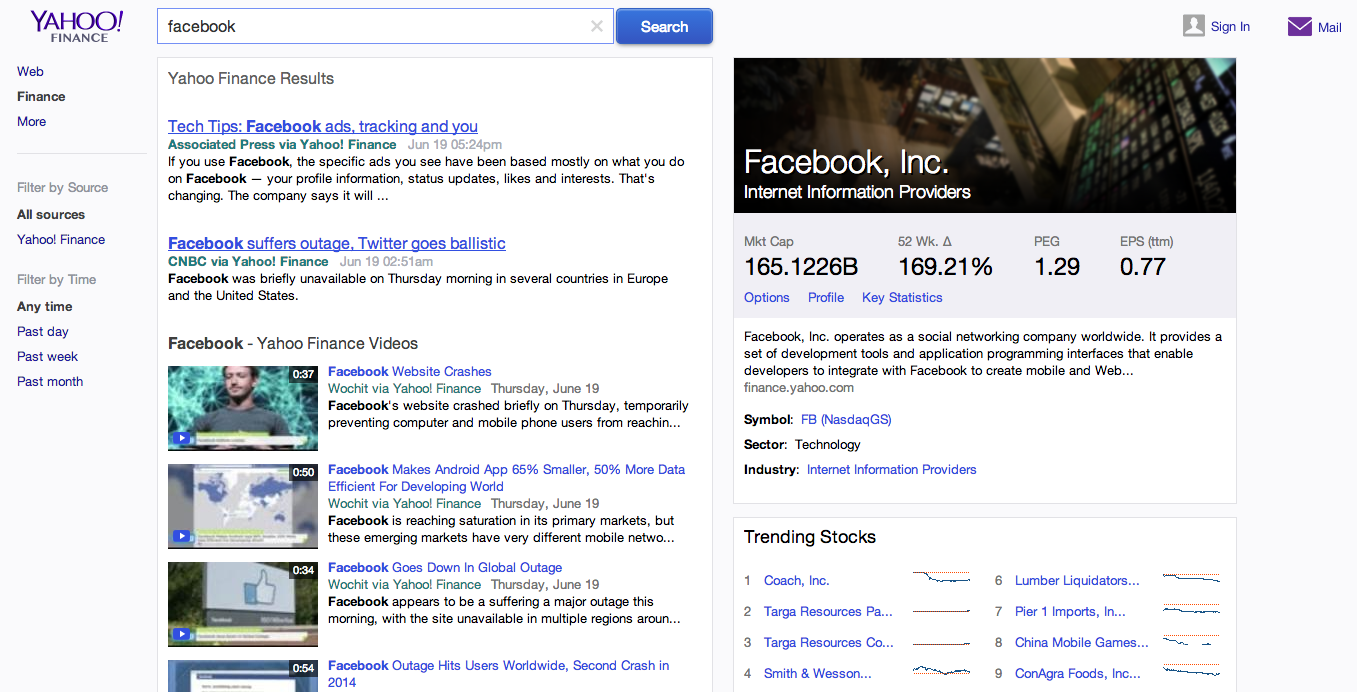Open Facebook Goes Down In Global Outage title
The height and width of the screenshot is (692, 1357).
click(445, 567)
